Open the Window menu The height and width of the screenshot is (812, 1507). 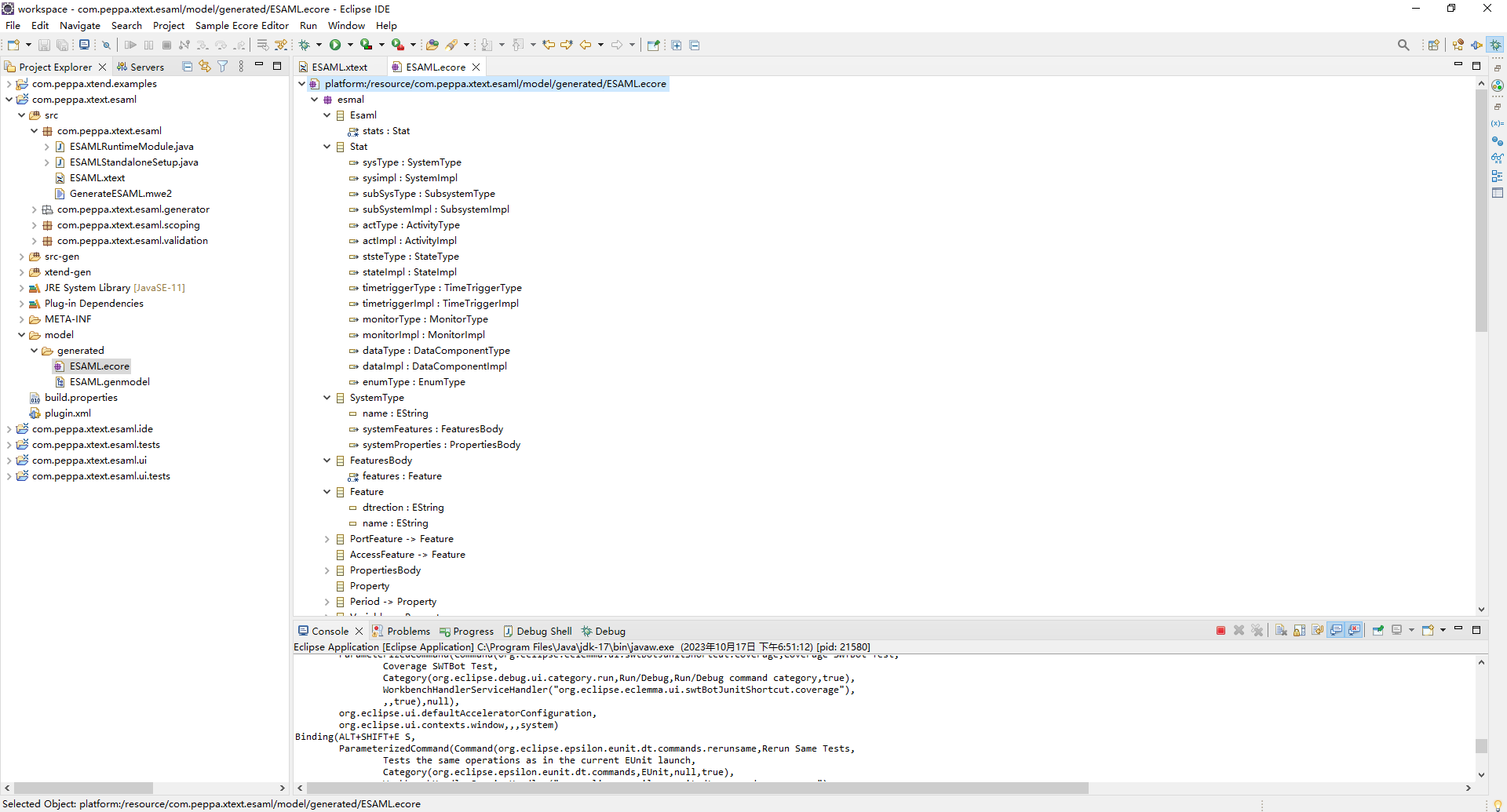[x=346, y=26]
